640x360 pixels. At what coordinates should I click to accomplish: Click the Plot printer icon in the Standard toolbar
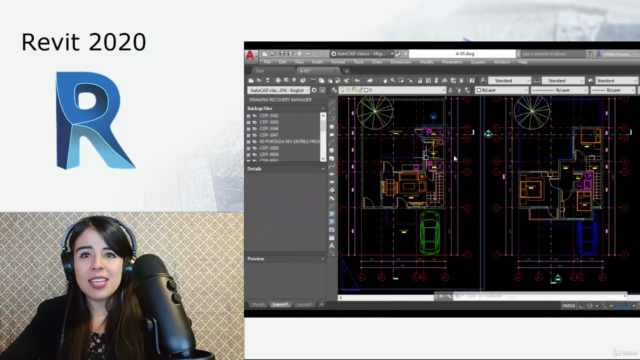coord(278,80)
